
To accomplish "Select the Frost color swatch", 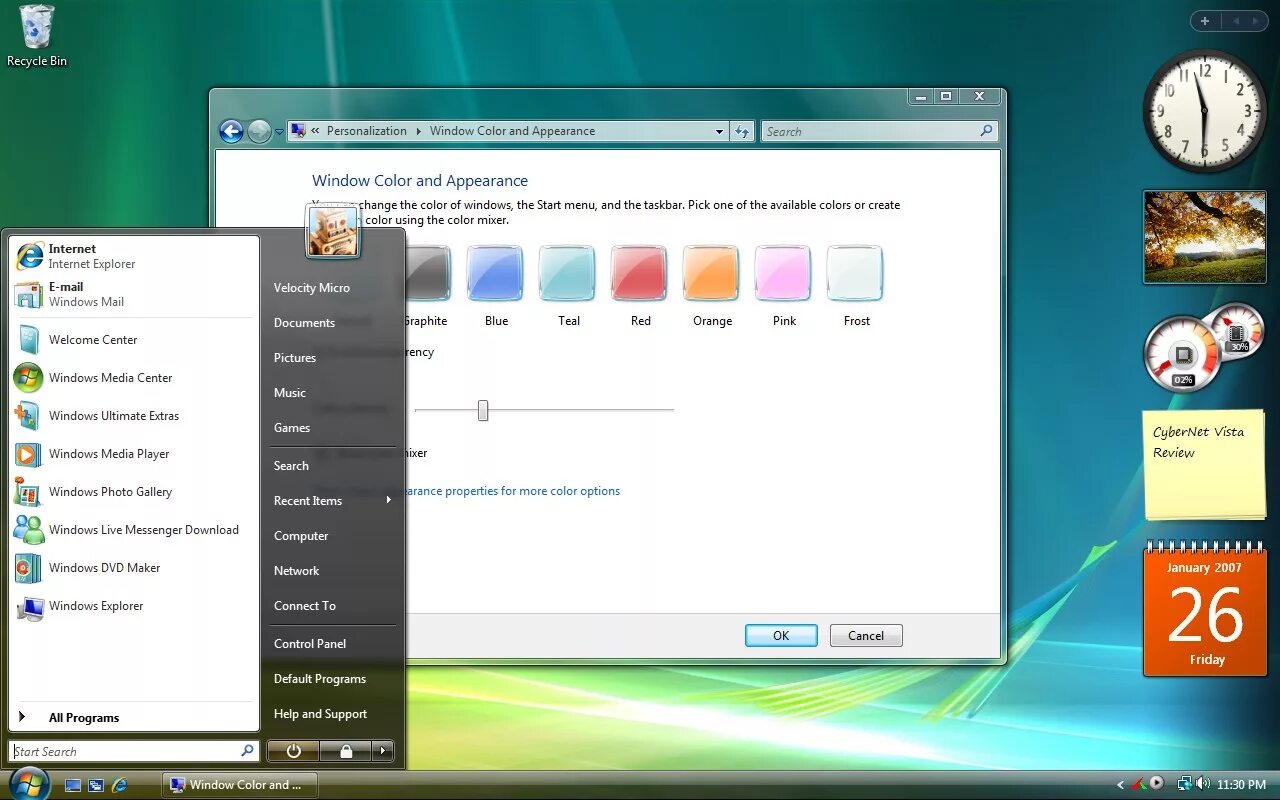I will (856, 273).
